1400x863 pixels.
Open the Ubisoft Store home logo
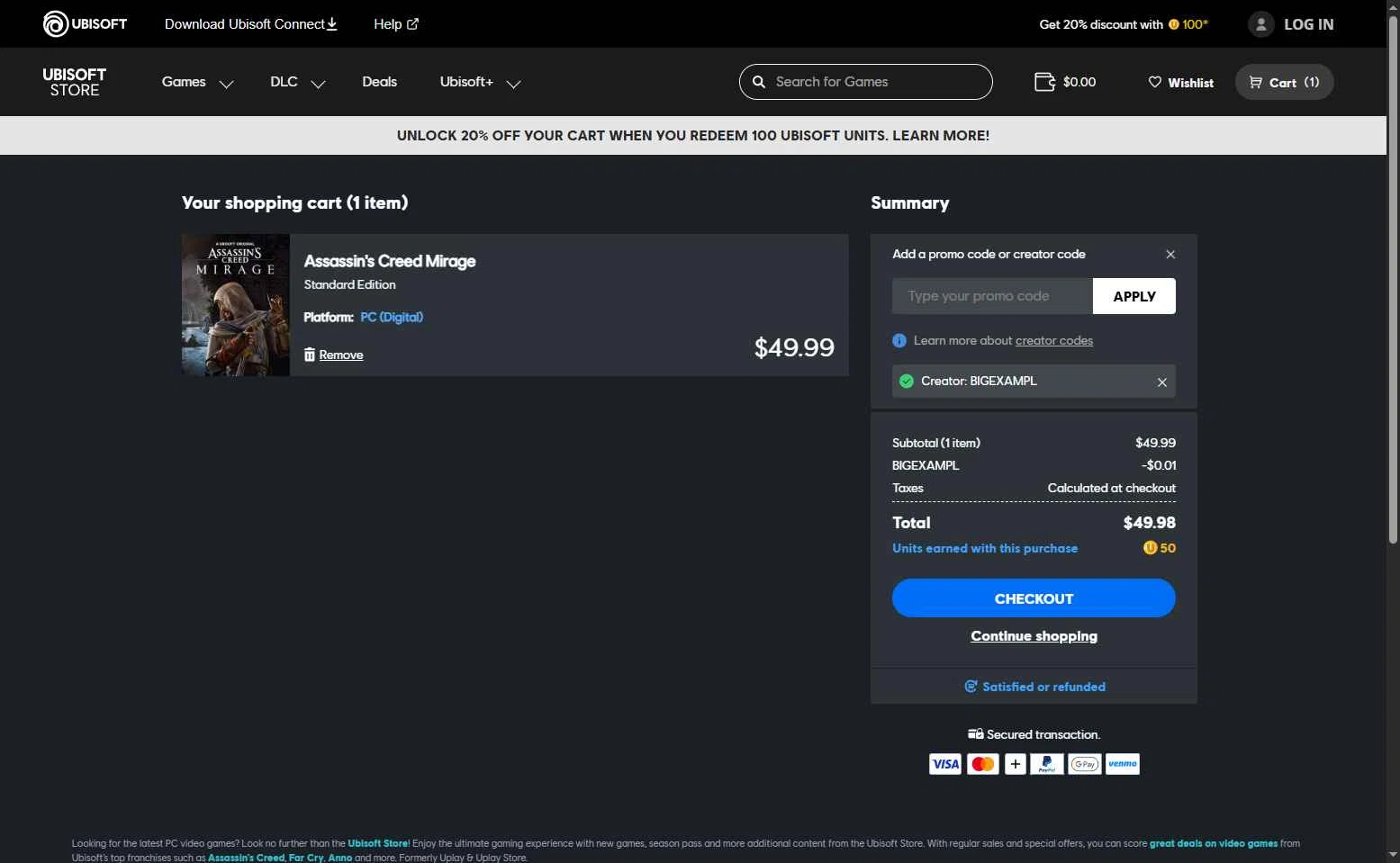[75, 82]
